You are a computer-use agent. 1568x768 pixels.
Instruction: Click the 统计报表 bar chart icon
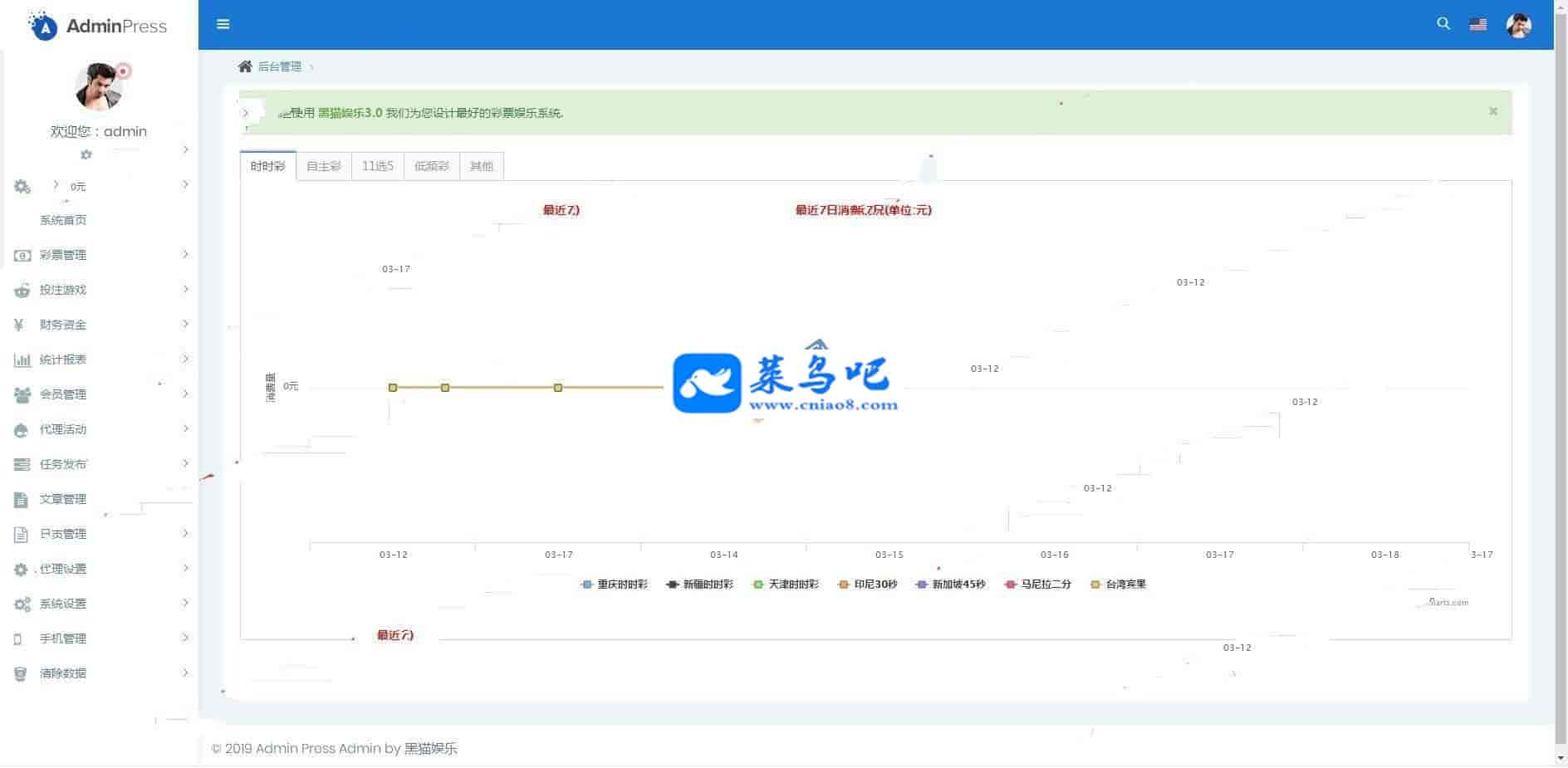(x=22, y=360)
